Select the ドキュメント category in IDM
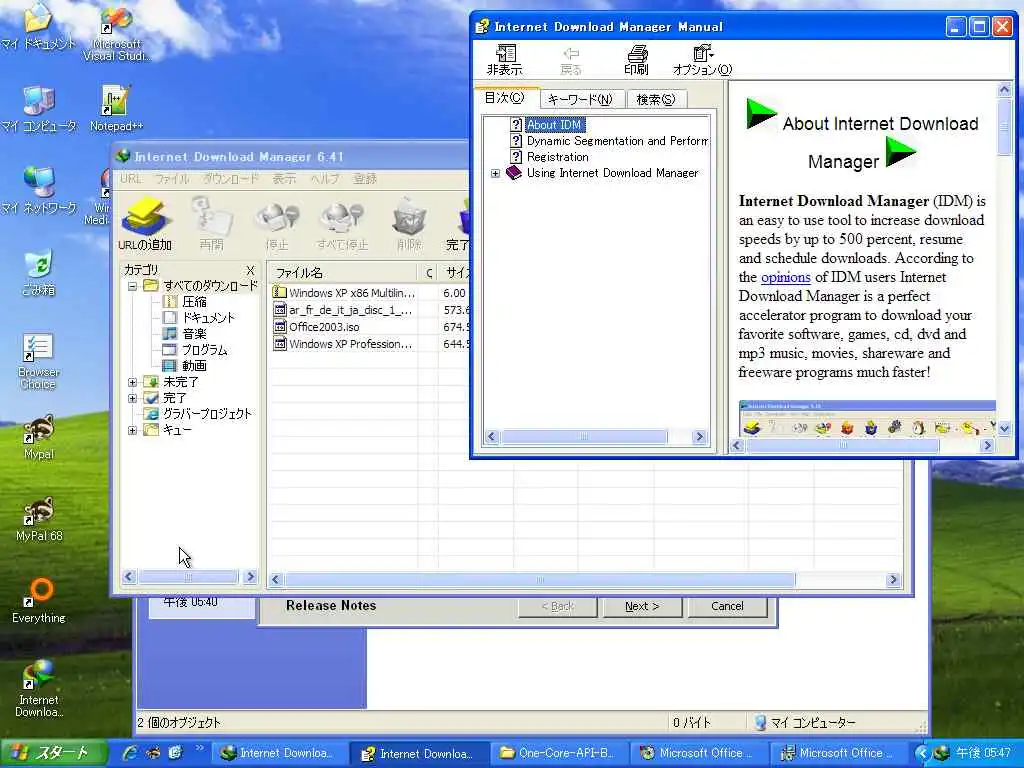 (x=208, y=318)
